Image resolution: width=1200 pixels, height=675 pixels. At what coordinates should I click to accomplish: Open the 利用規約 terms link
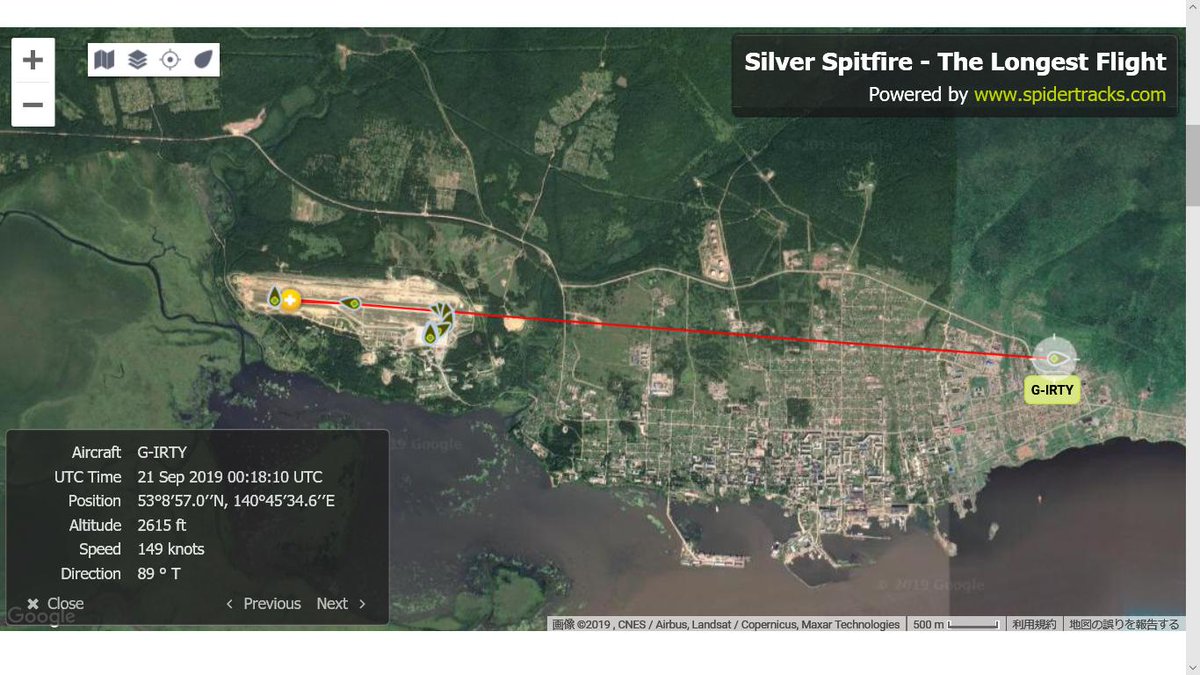(x=1034, y=624)
